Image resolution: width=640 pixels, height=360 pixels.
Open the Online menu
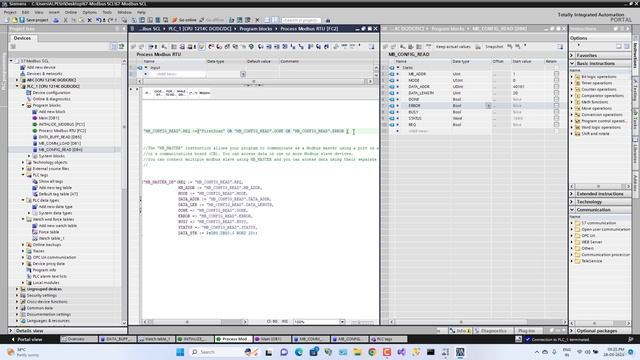pos(71,12)
